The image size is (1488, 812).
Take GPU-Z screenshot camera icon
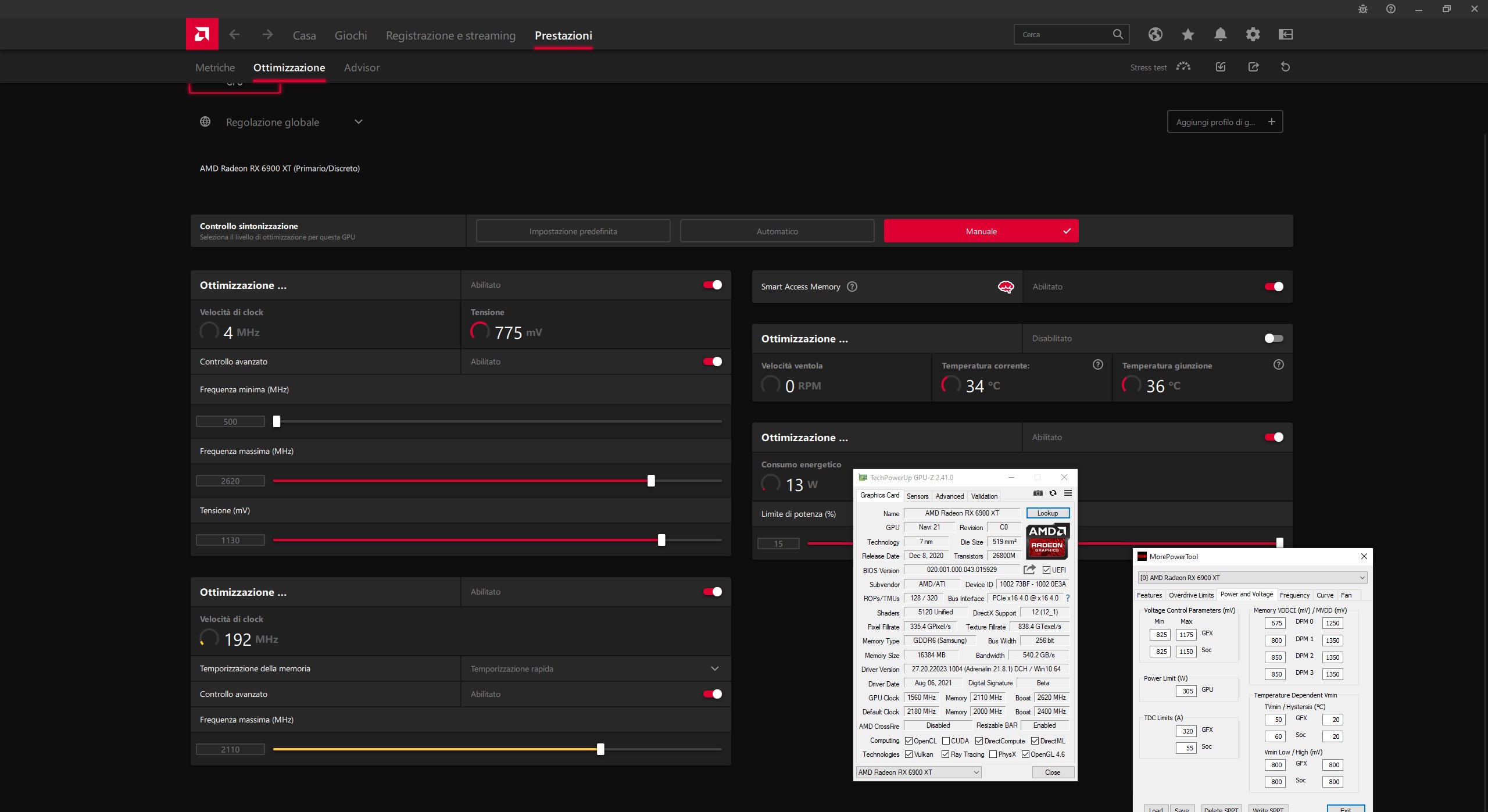coord(1038,493)
